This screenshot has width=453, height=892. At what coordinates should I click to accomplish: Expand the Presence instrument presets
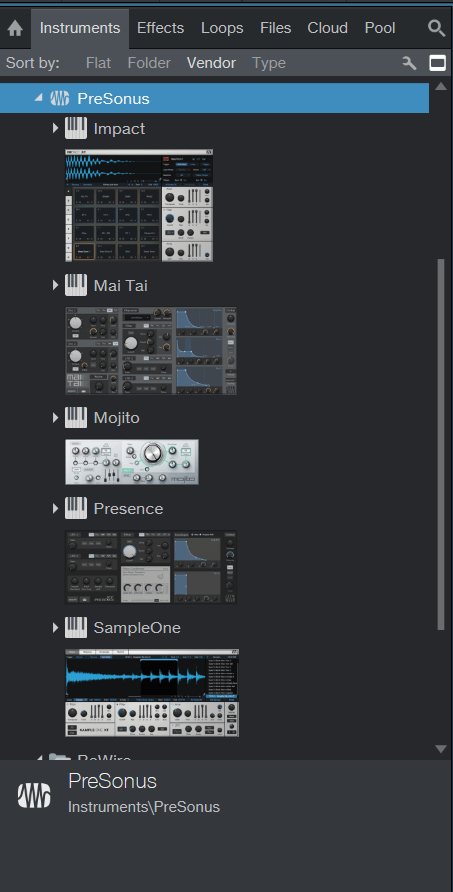click(55, 508)
